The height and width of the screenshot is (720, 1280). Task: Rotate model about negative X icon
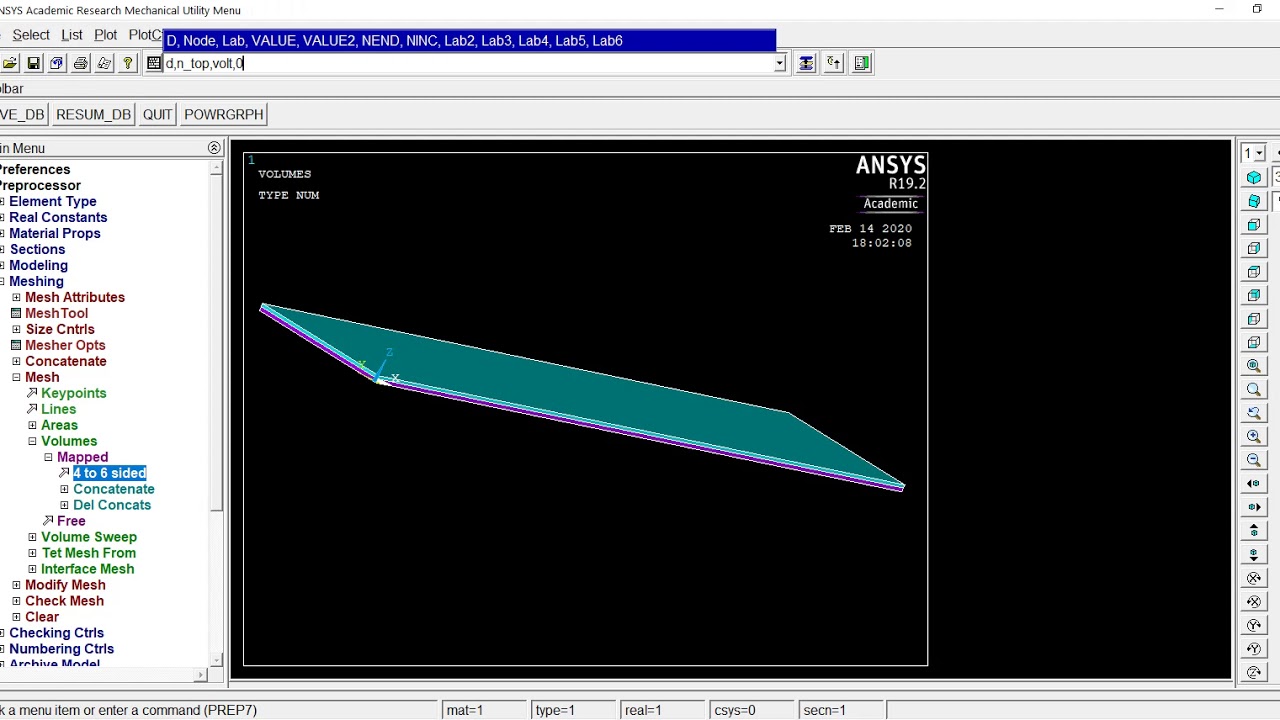[1254, 602]
